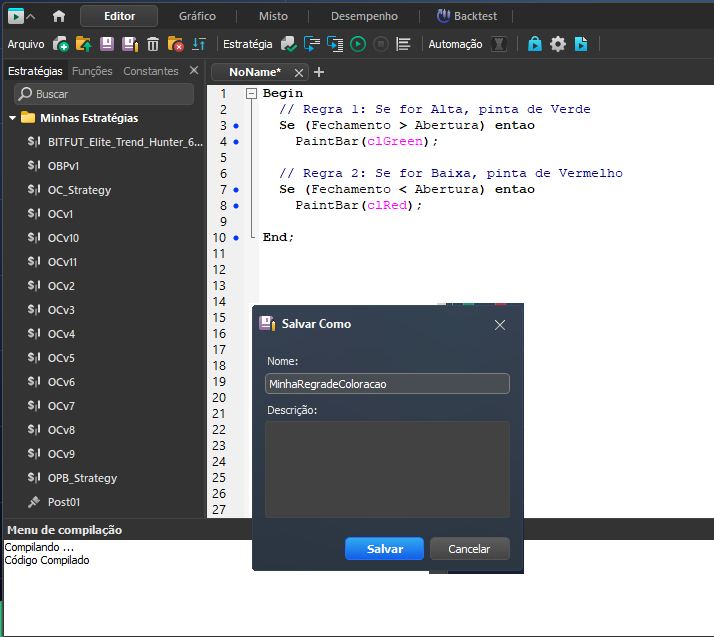Click the Salvar button in the dialog
This screenshot has height=637, width=714.
click(384, 549)
